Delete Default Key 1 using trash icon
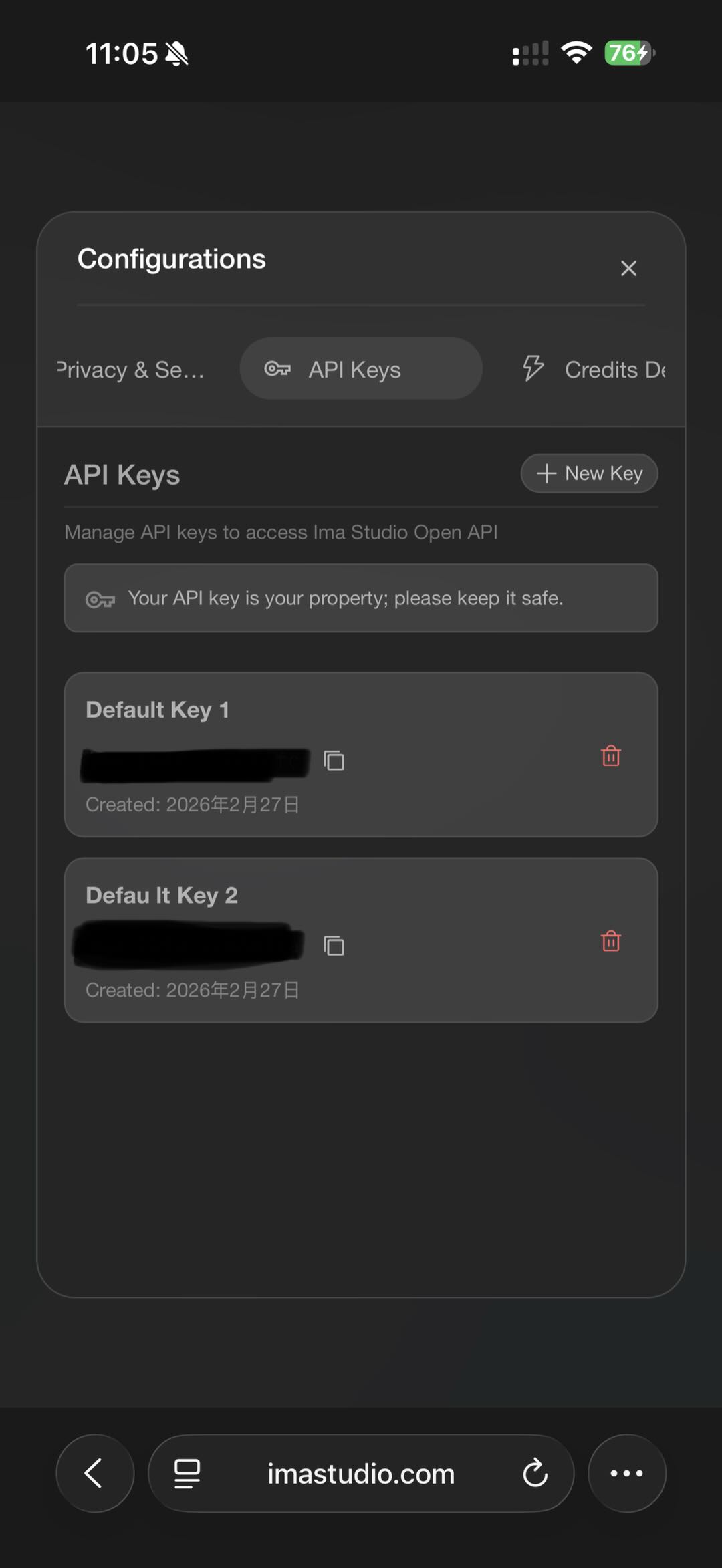Viewport: 722px width, 1568px height. pos(610,757)
